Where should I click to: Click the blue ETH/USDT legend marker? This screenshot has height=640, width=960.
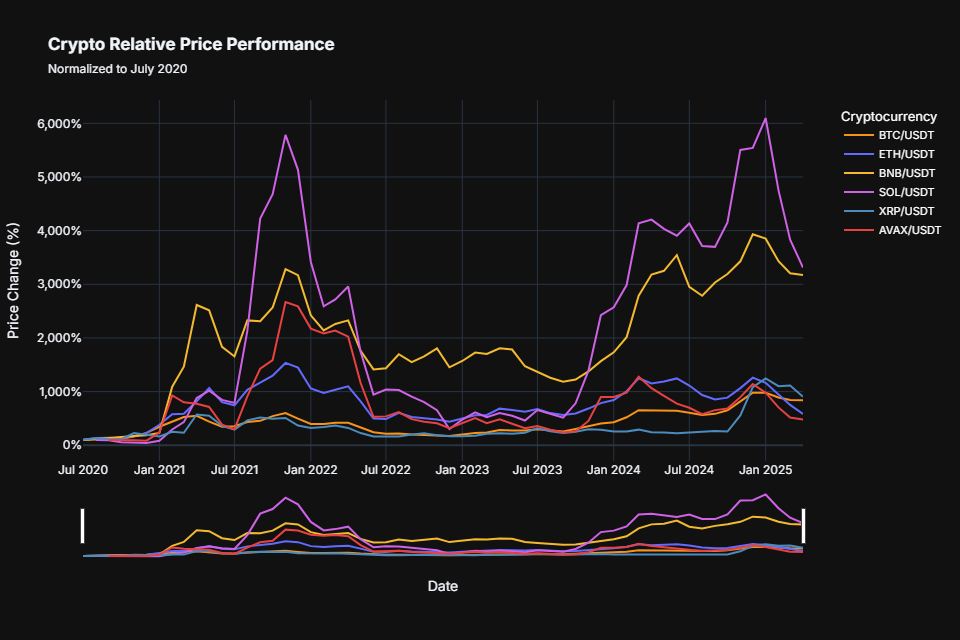(860, 154)
